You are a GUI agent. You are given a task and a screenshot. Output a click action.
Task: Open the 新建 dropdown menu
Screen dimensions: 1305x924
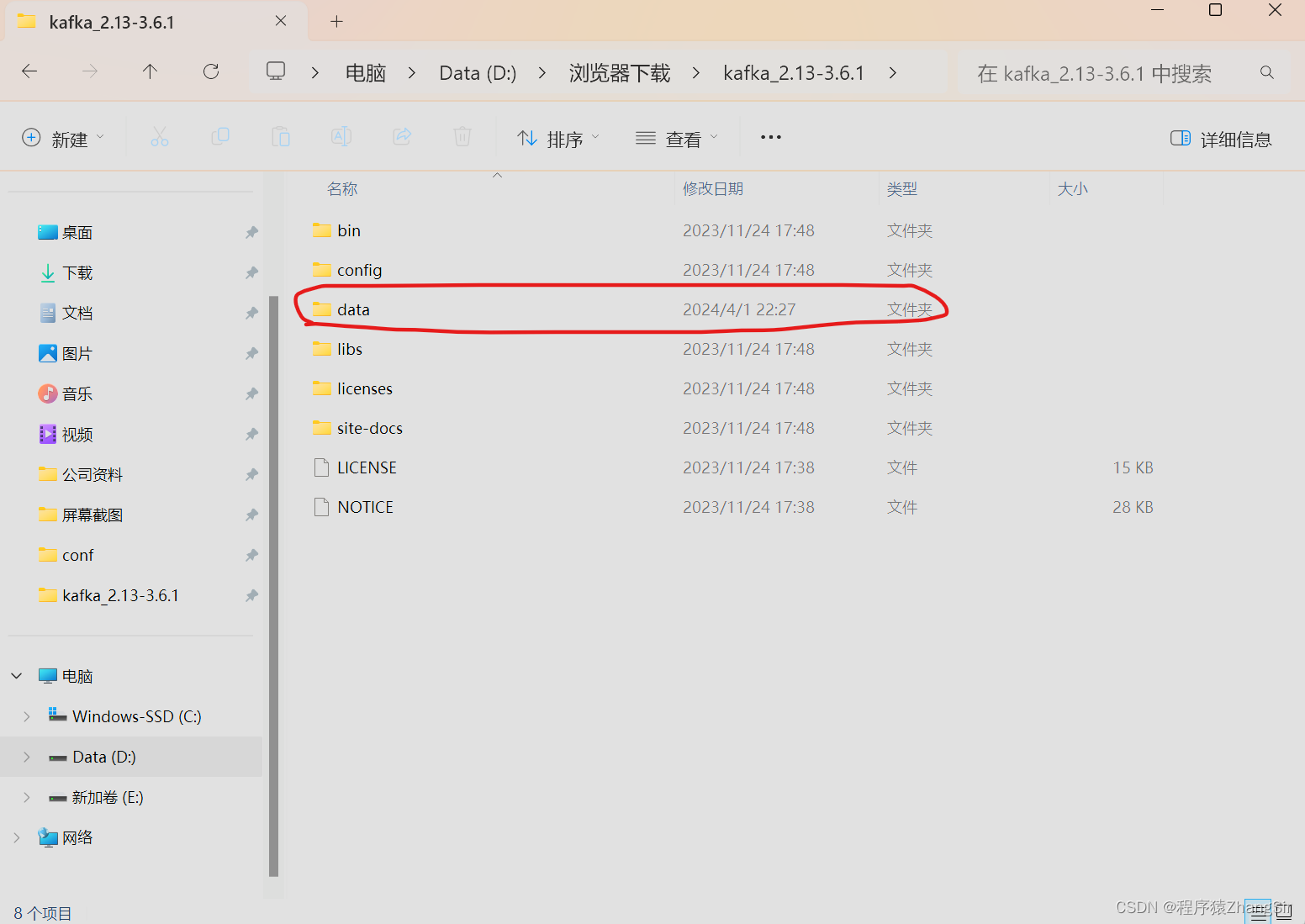(63, 139)
